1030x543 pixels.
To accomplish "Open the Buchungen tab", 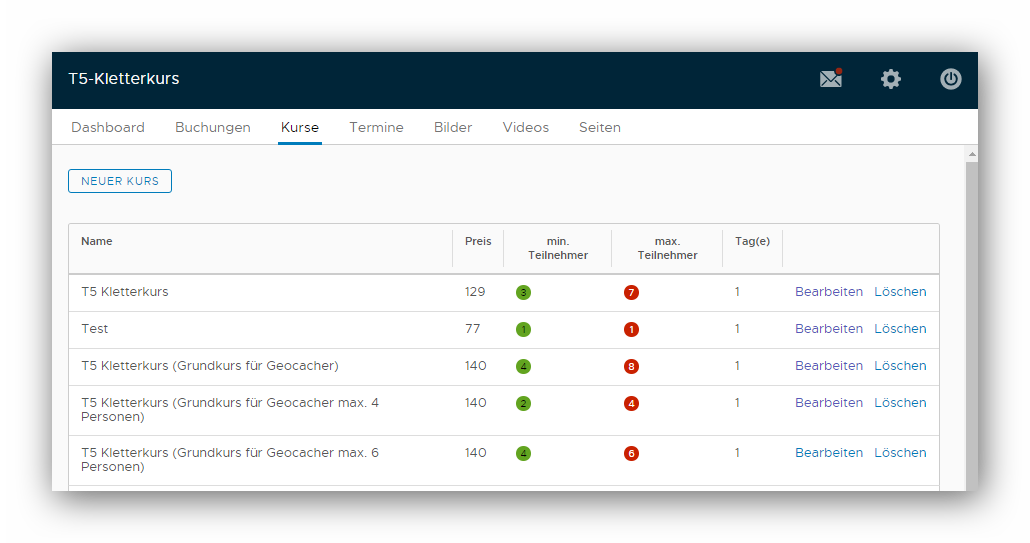I will (213, 127).
